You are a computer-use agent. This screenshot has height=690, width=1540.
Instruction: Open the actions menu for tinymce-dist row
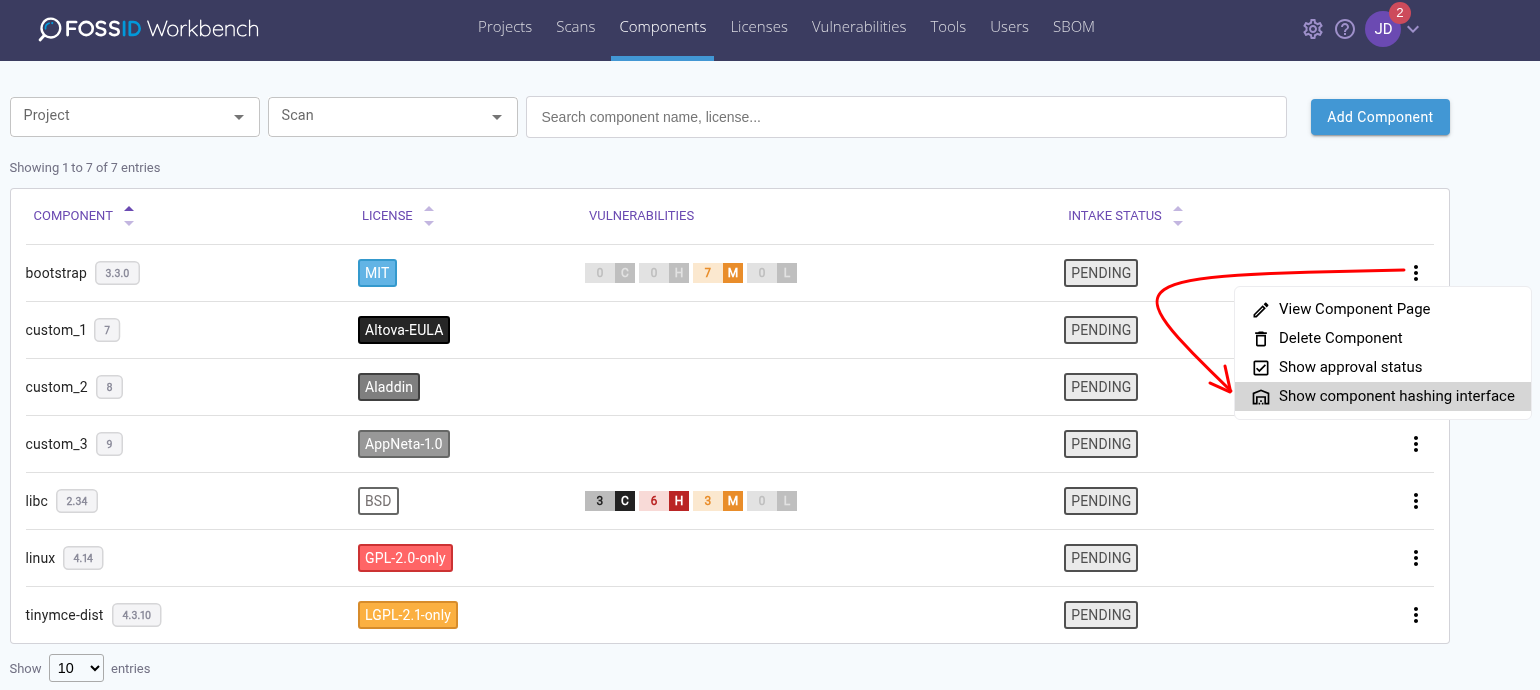pyautogui.click(x=1416, y=615)
